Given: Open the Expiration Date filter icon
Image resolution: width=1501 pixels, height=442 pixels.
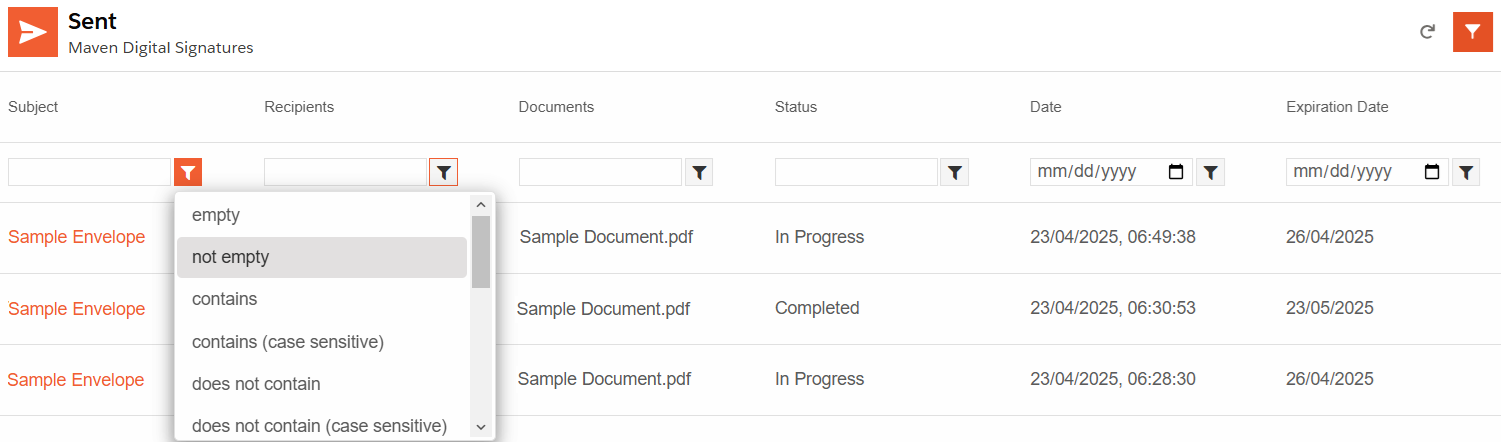Looking at the screenshot, I should pos(1466,172).
